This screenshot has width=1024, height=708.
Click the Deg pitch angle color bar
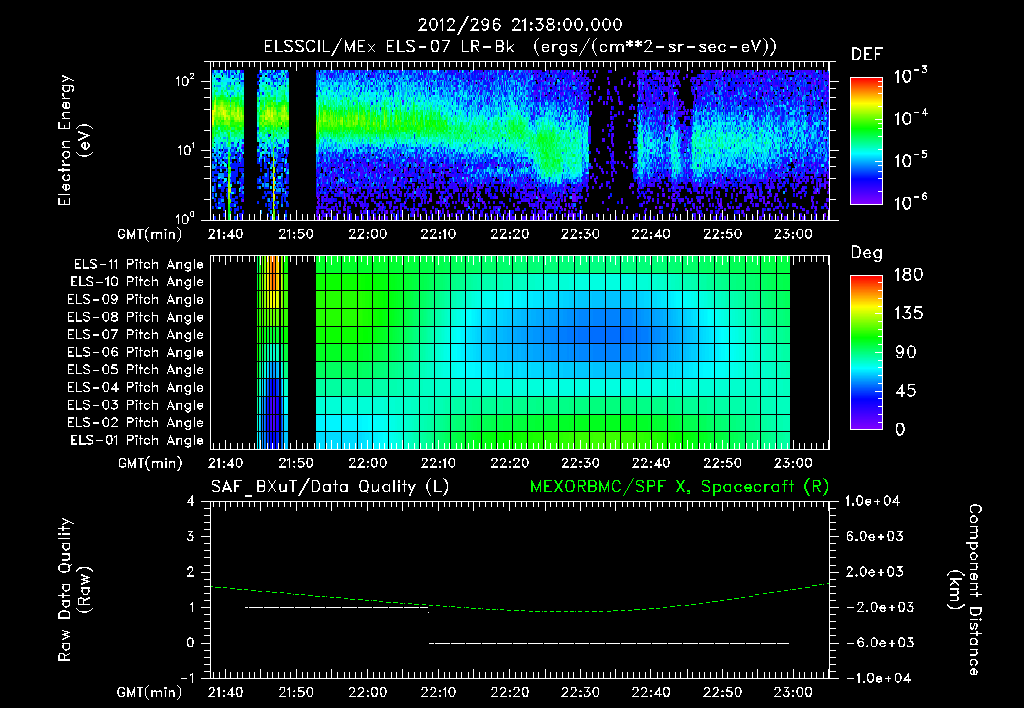tap(866, 353)
